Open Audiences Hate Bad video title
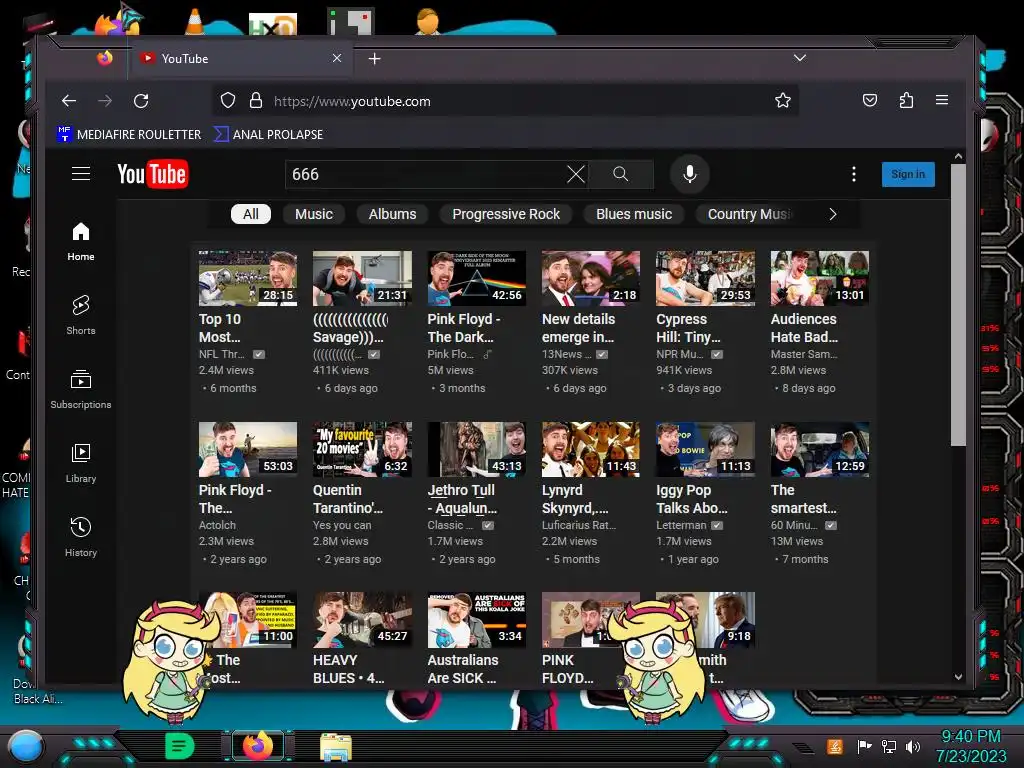1024x768 pixels. (x=804, y=328)
